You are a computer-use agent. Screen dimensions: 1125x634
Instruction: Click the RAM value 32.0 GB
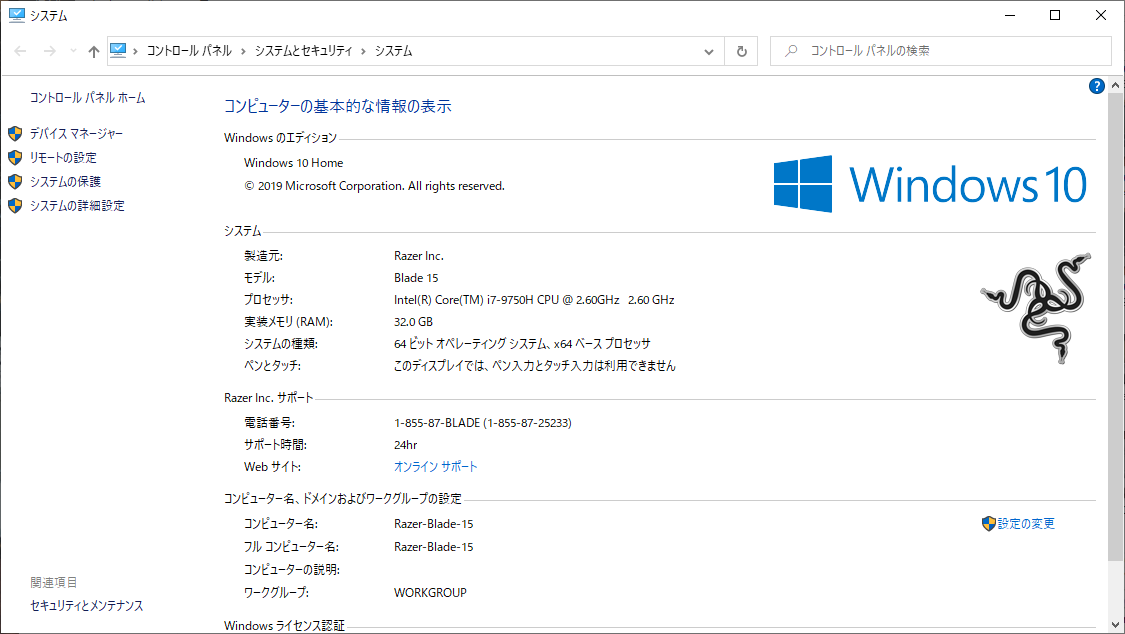point(413,322)
